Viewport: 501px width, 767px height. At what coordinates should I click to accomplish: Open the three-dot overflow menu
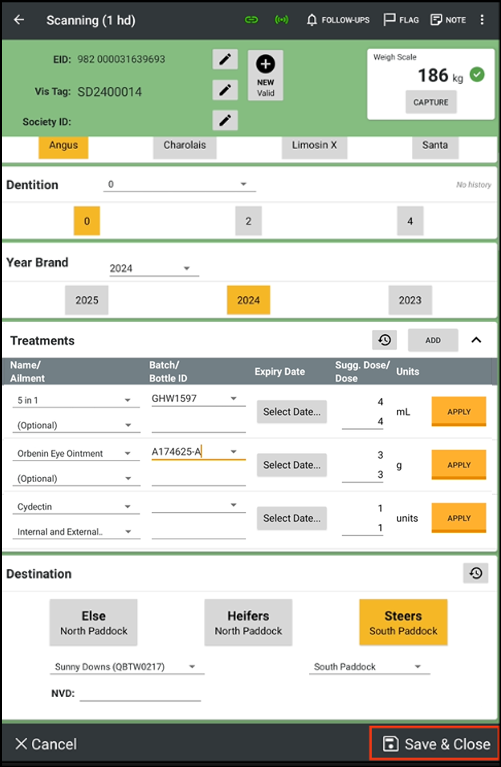482,20
